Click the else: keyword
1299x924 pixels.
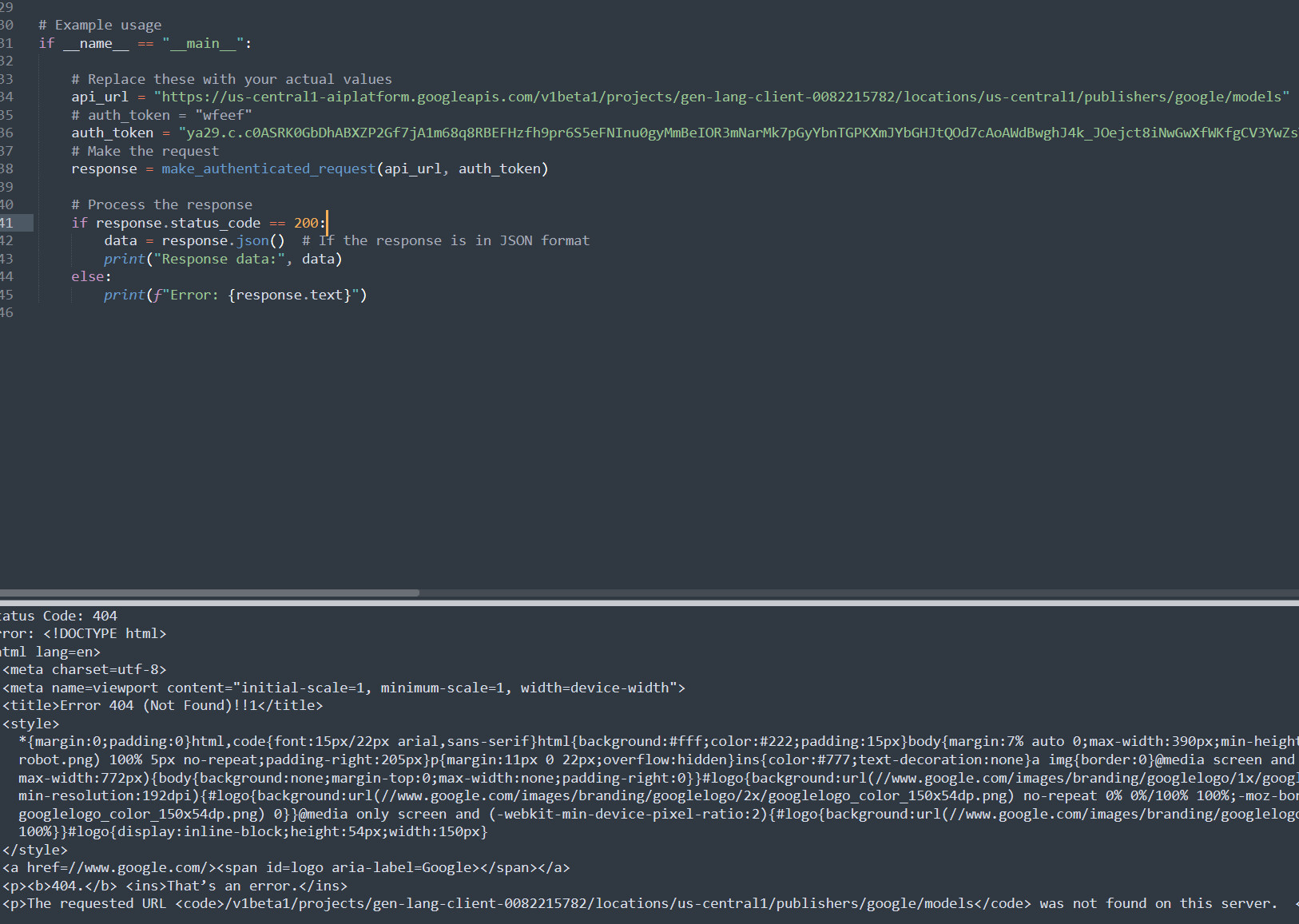pos(91,276)
